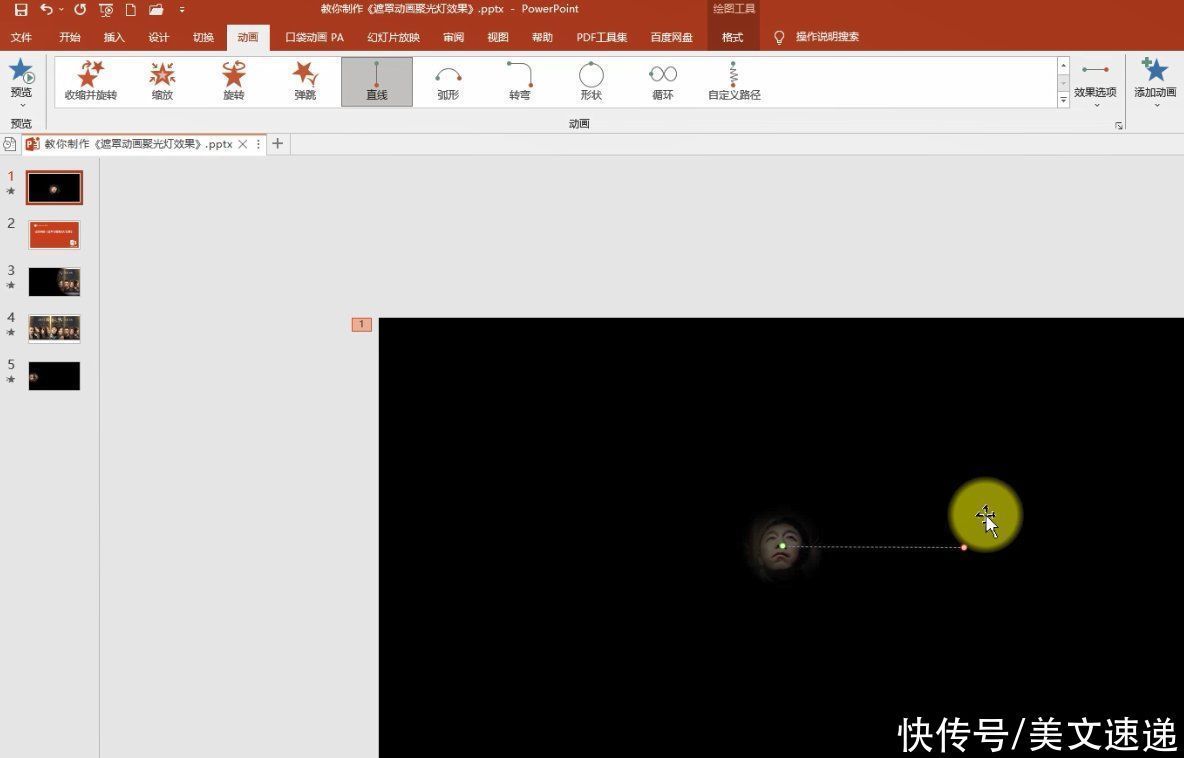Viewport: 1184px width, 758px height.
Task: Choose the Turns motion path animation
Action: tap(519, 79)
